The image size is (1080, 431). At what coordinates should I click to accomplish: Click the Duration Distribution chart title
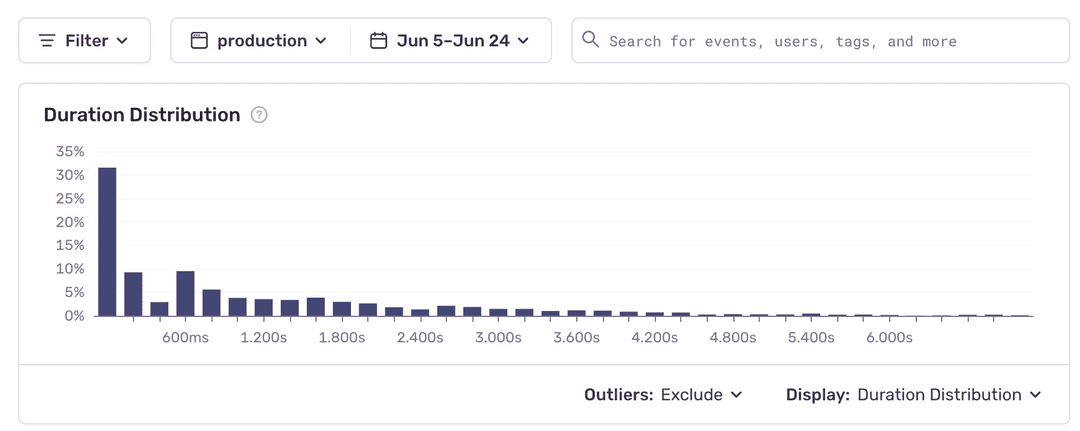(142, 115)
